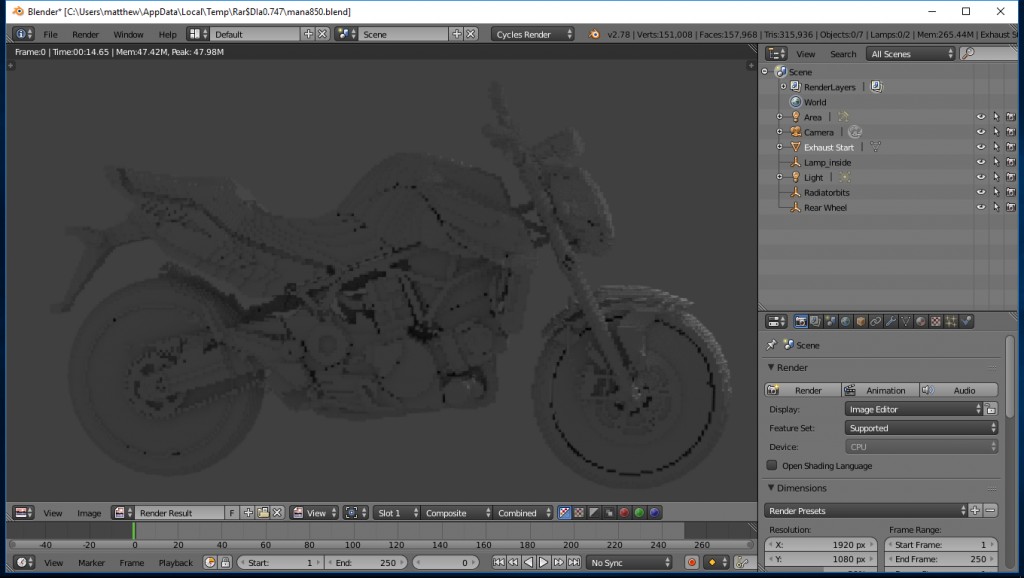Click the green current frame marker on timeline
The image size is (1024, 578).
tap(134, 528)
